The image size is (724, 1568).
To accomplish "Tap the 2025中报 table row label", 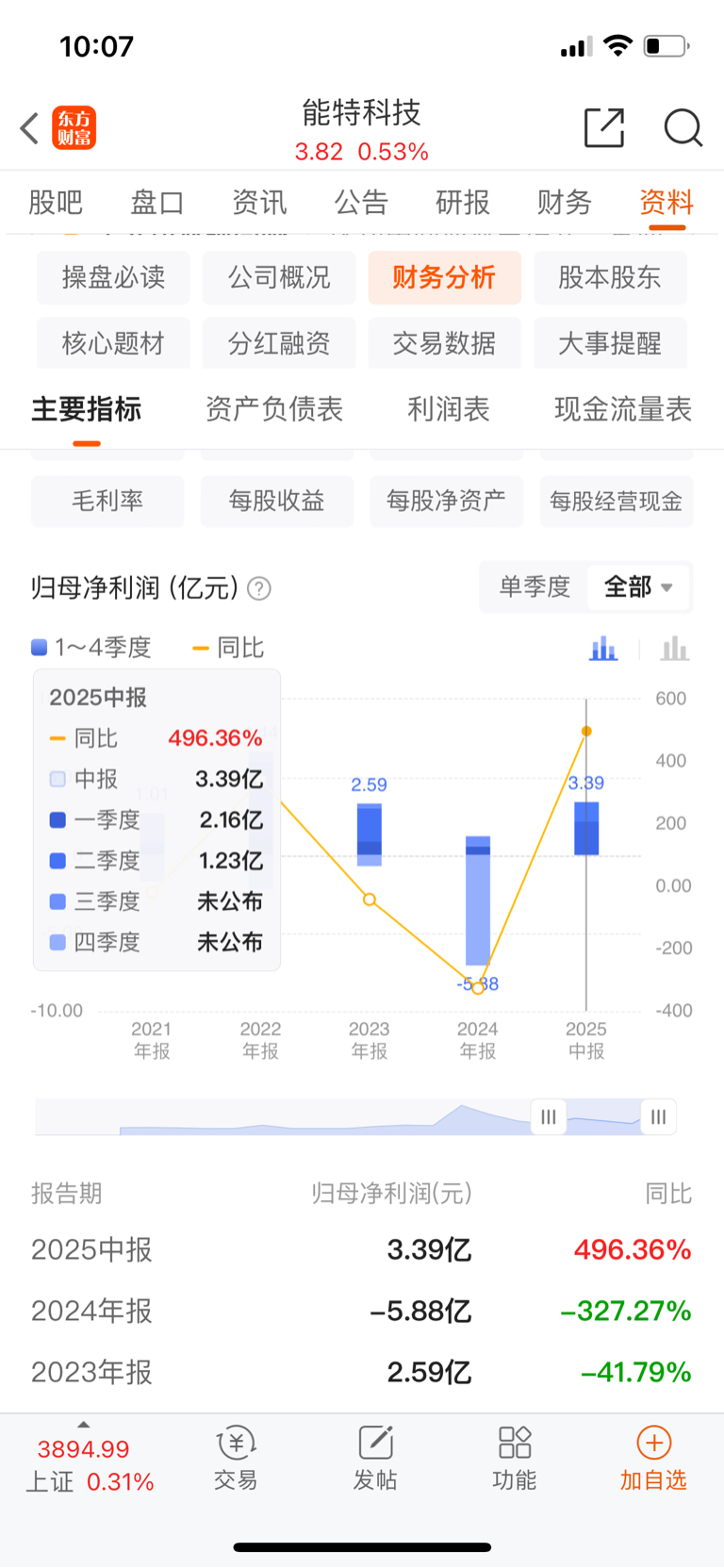I will [x=91, y=1250].
